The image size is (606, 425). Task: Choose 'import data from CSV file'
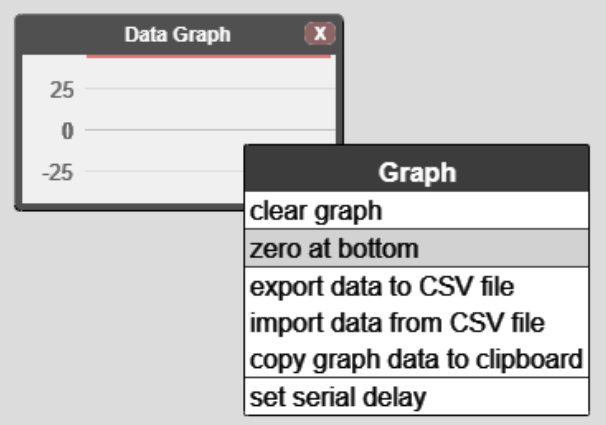click(x=396, y=323)
